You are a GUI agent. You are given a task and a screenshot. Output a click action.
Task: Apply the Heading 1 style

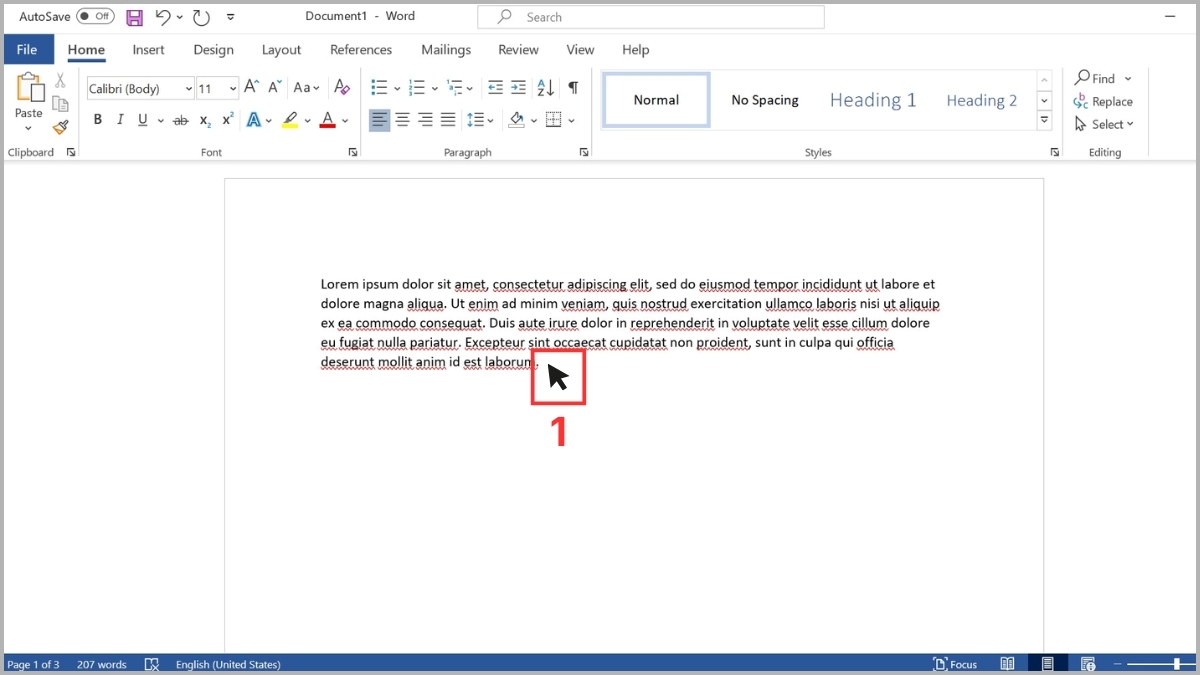point(872,99)
